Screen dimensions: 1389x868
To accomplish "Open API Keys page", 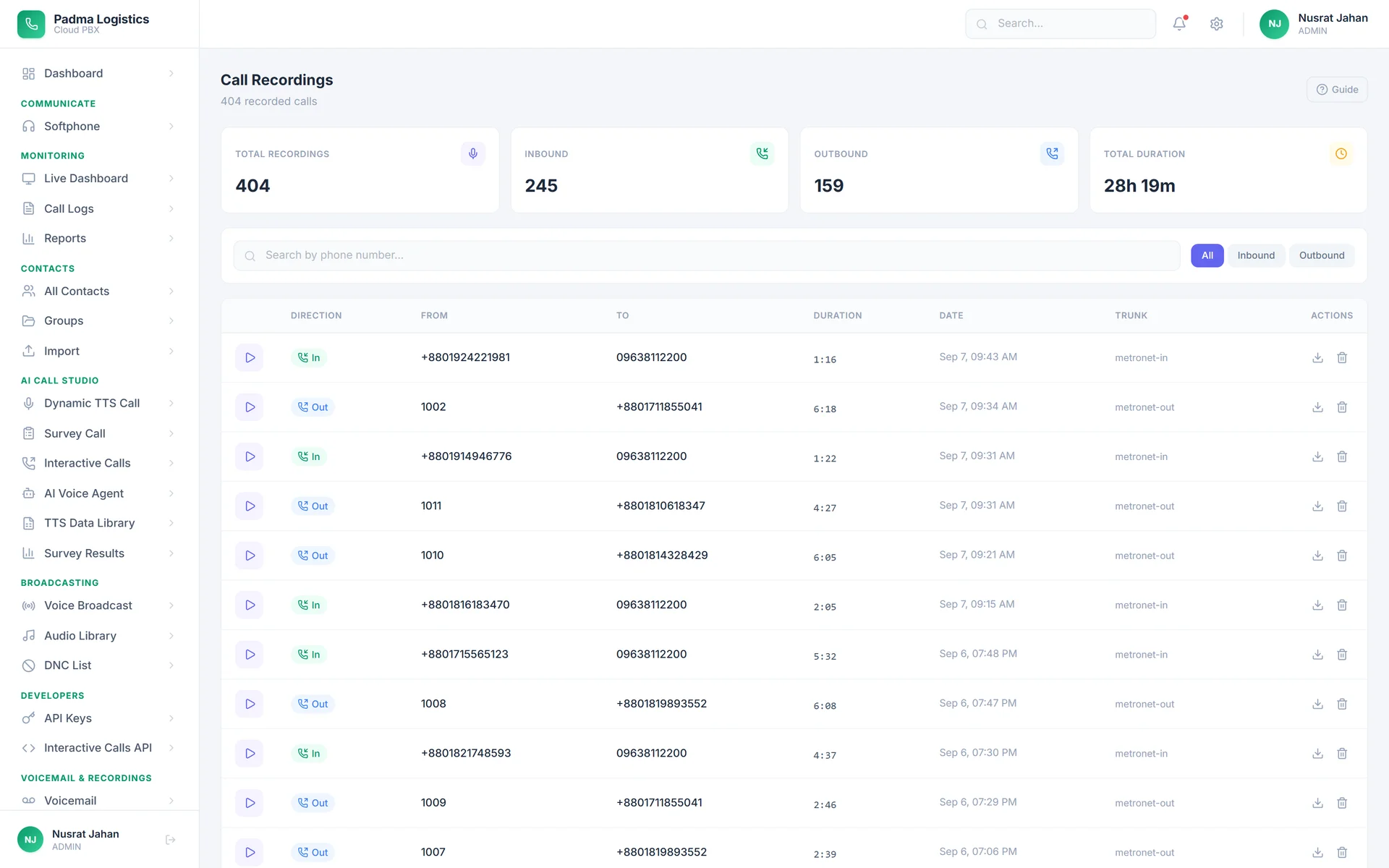I will point(99,718).
